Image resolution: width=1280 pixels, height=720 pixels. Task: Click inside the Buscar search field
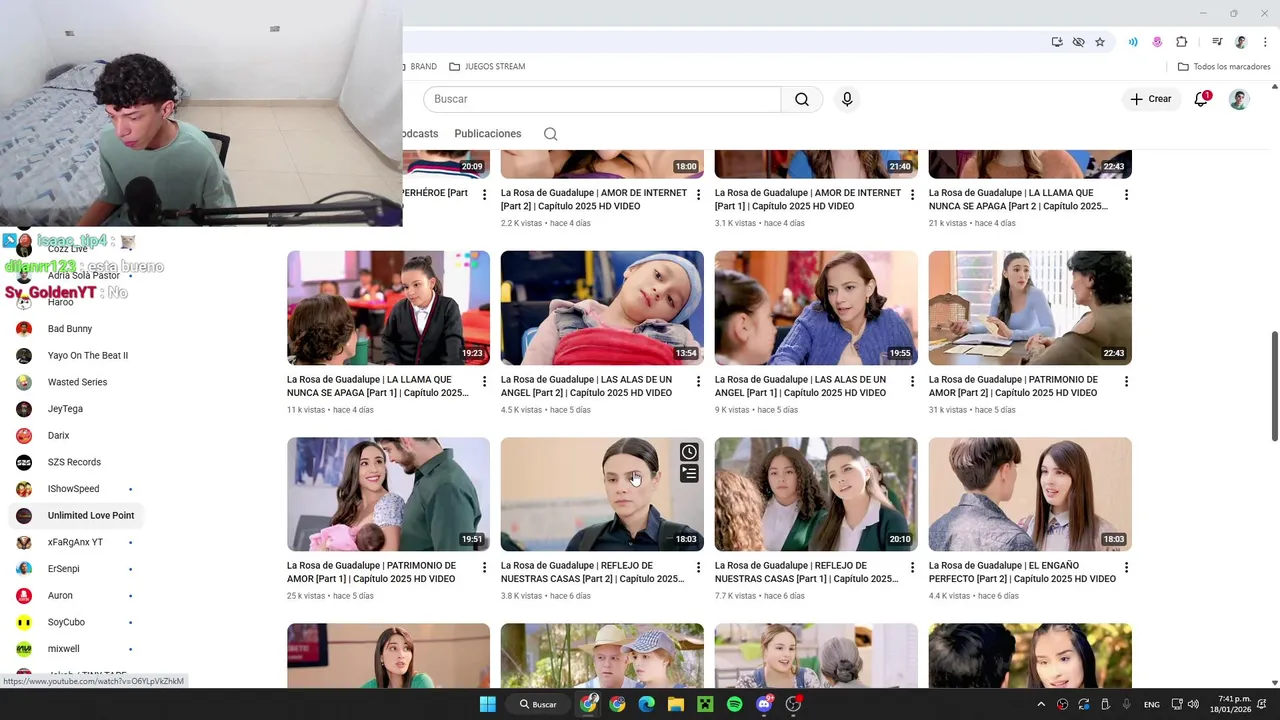point(602,99)
